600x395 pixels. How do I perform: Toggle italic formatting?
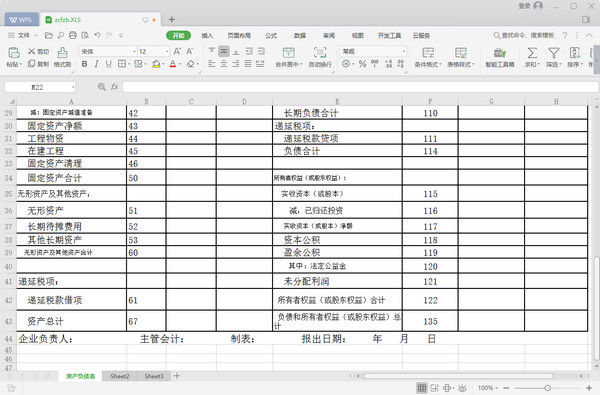[x=96, y=64]
